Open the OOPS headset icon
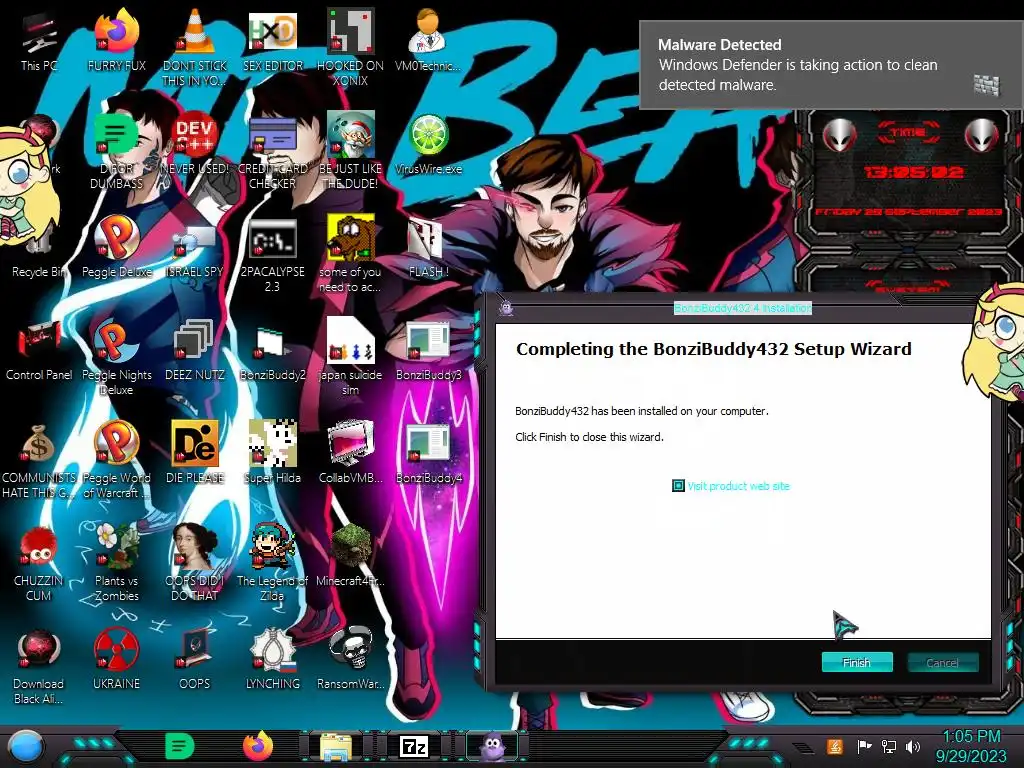1024x768 pixels. 195,661
